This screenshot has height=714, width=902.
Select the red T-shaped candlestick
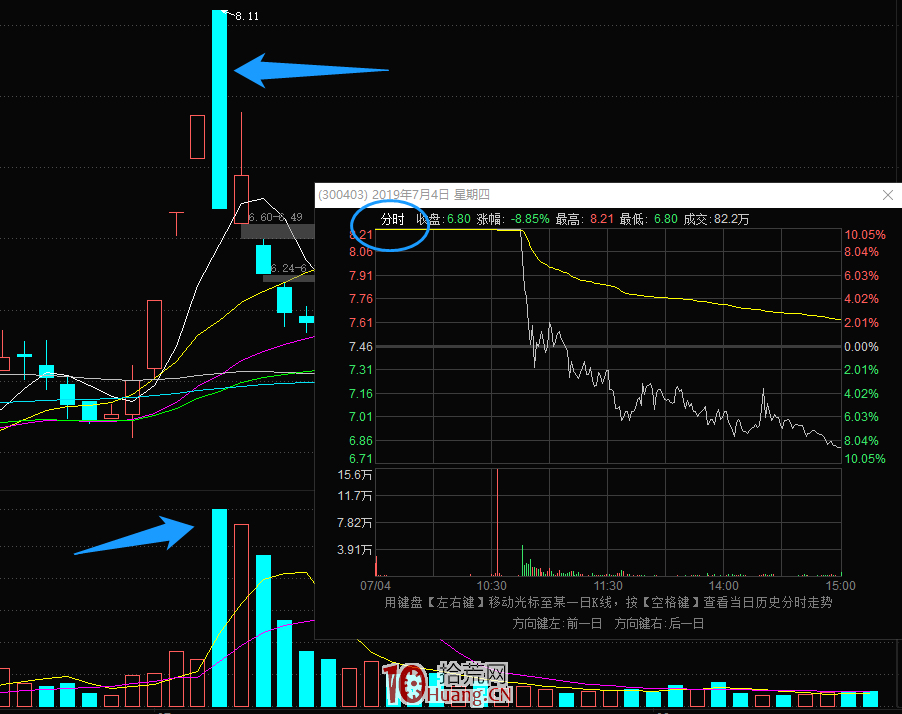point(177,224)
